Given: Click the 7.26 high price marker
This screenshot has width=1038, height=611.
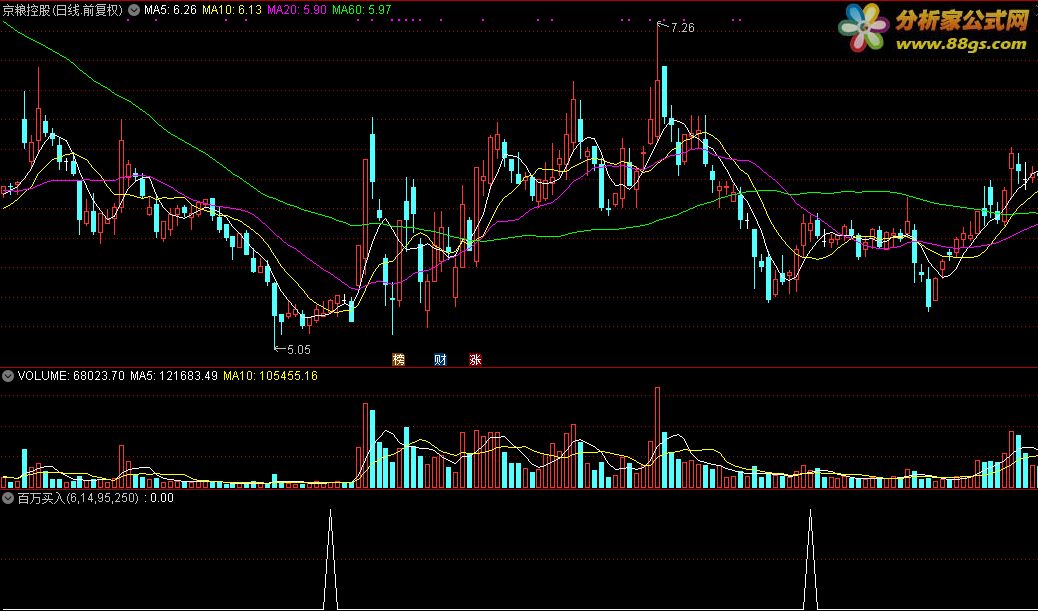Looking at the screenshot, I should click(682, 28).
